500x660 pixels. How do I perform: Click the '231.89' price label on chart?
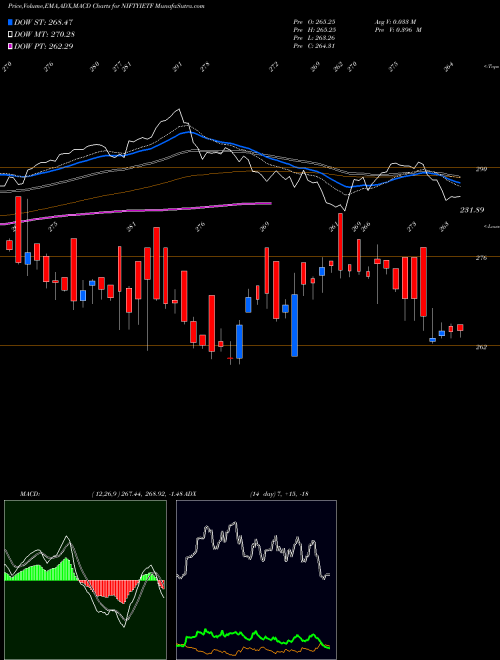[472, 210]
